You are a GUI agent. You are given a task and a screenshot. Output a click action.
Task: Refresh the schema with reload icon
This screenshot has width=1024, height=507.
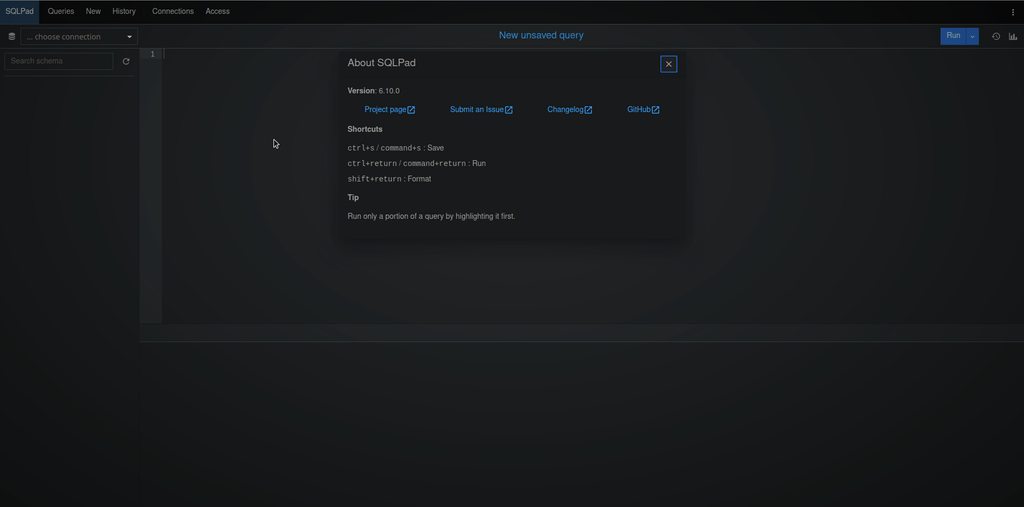(126, 61)
